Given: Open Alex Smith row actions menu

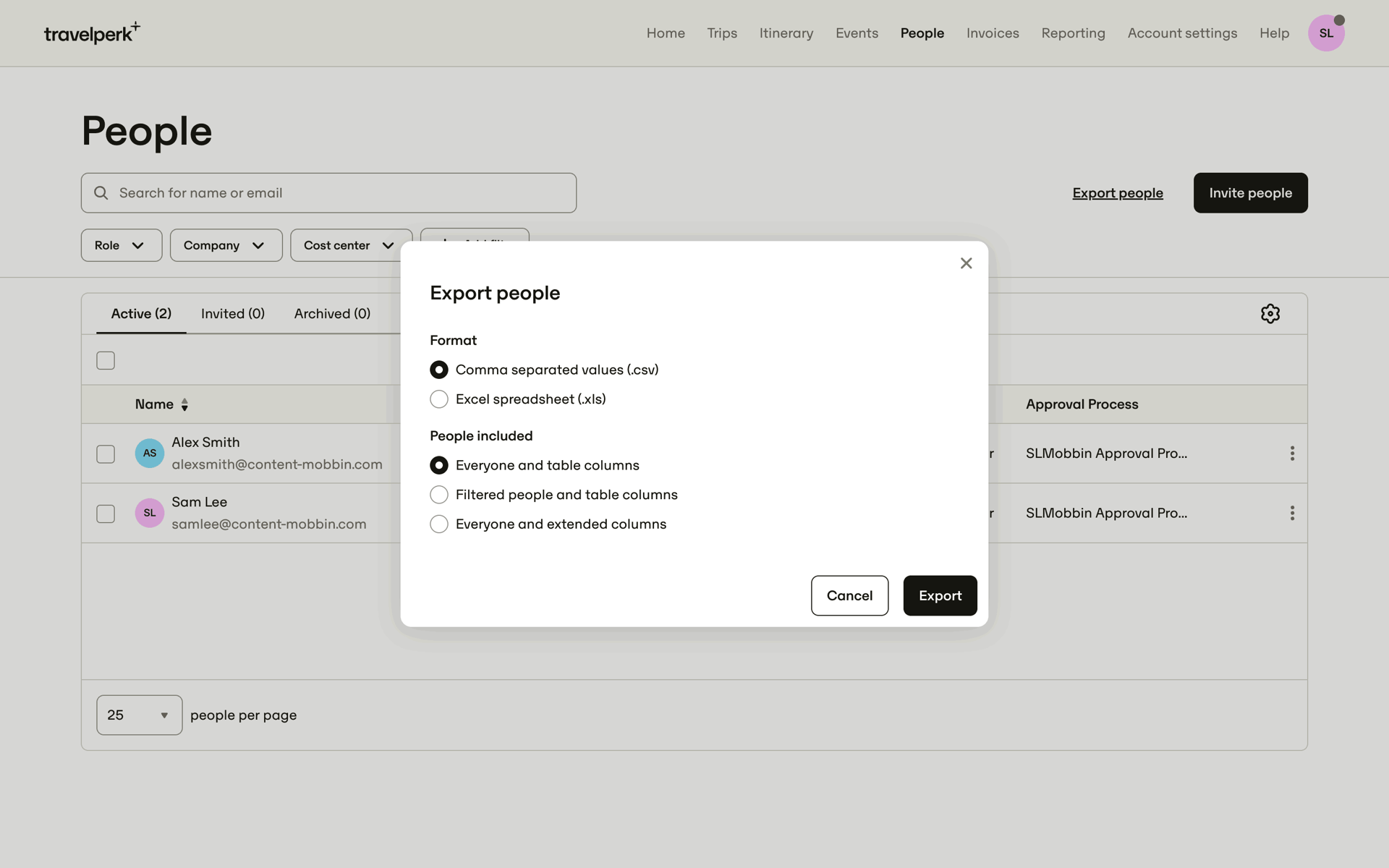Looking at the screenshot, I should 1292,454.
